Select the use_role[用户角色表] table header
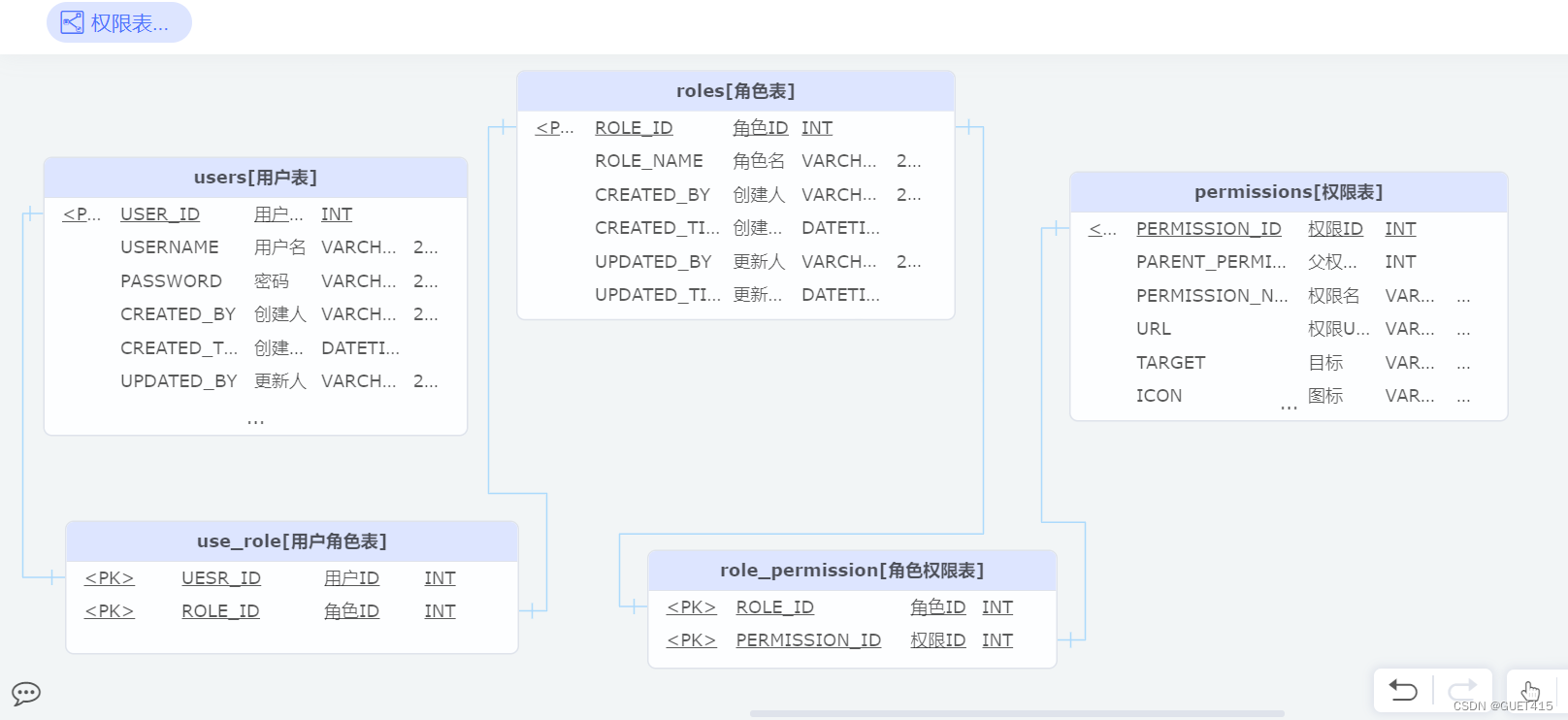Image resolution: width=1568 pixels, height=720 pixels. click(x=292, y=541)
